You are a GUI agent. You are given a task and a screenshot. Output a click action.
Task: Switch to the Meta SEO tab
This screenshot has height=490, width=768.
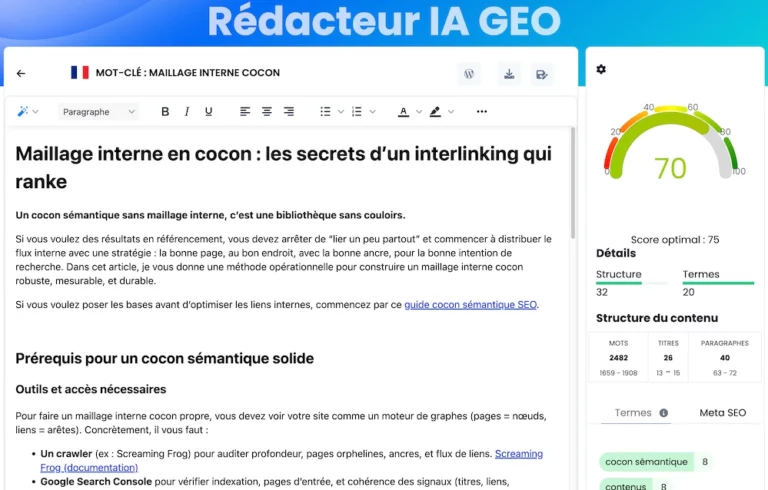[722, 413]
